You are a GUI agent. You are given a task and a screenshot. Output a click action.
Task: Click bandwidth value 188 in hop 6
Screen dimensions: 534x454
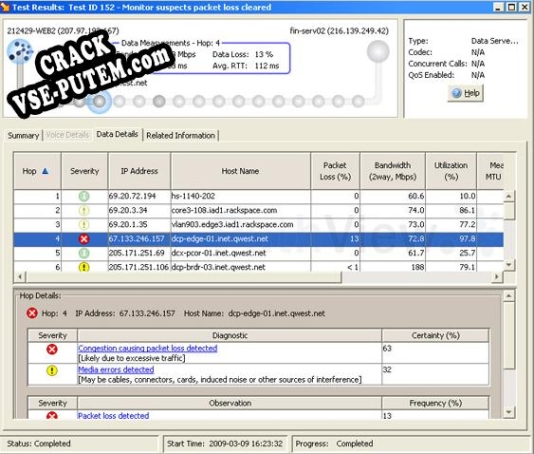418,267
